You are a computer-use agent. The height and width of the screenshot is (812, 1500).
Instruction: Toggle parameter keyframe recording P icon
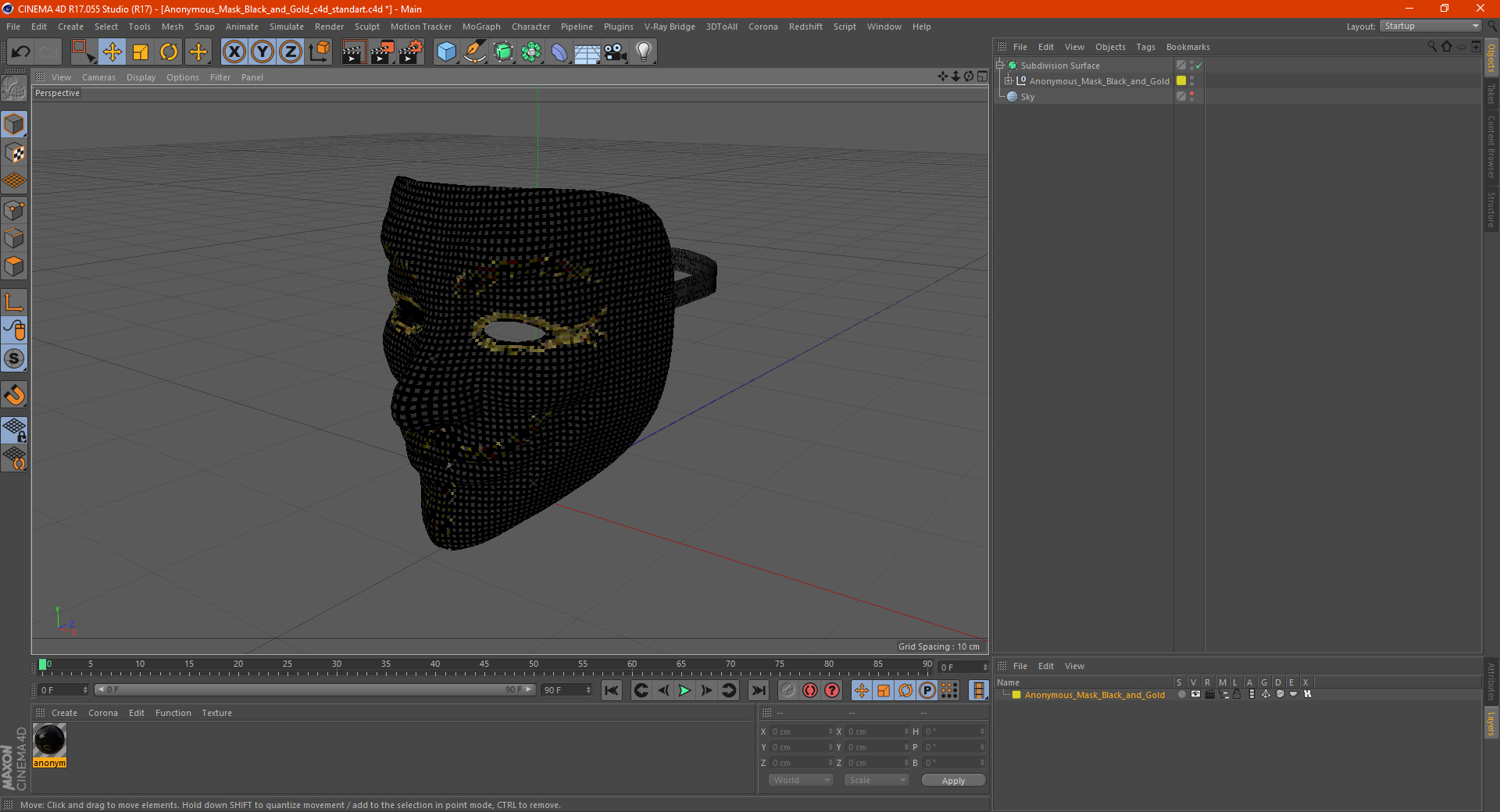point(927,690)
